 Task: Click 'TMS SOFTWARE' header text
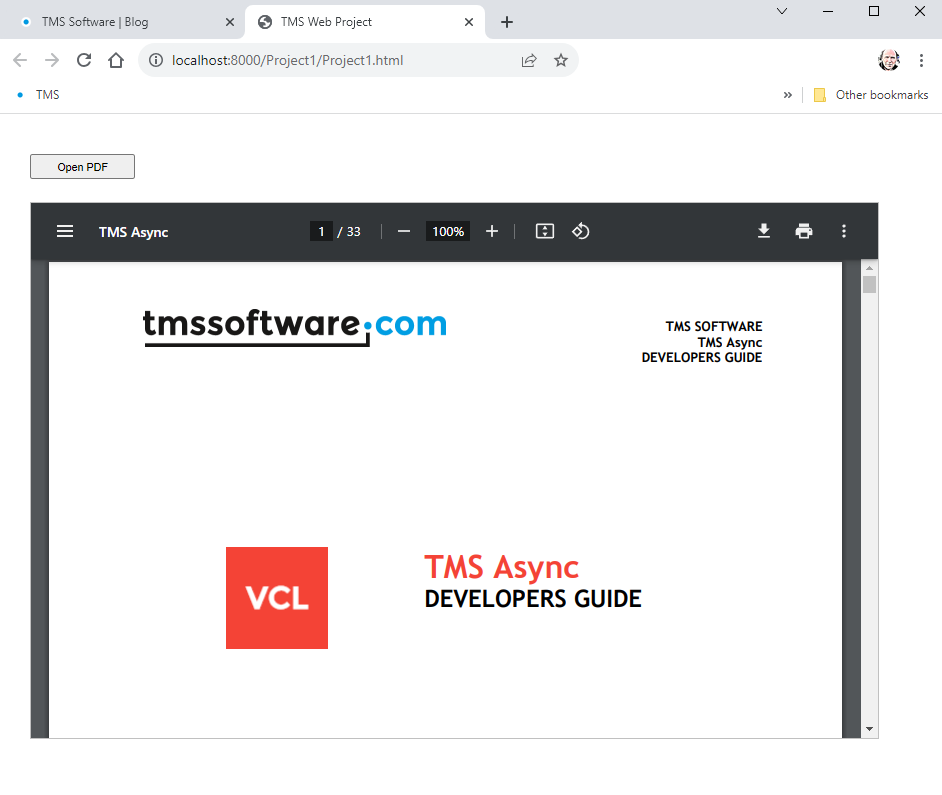pos(714,326)
